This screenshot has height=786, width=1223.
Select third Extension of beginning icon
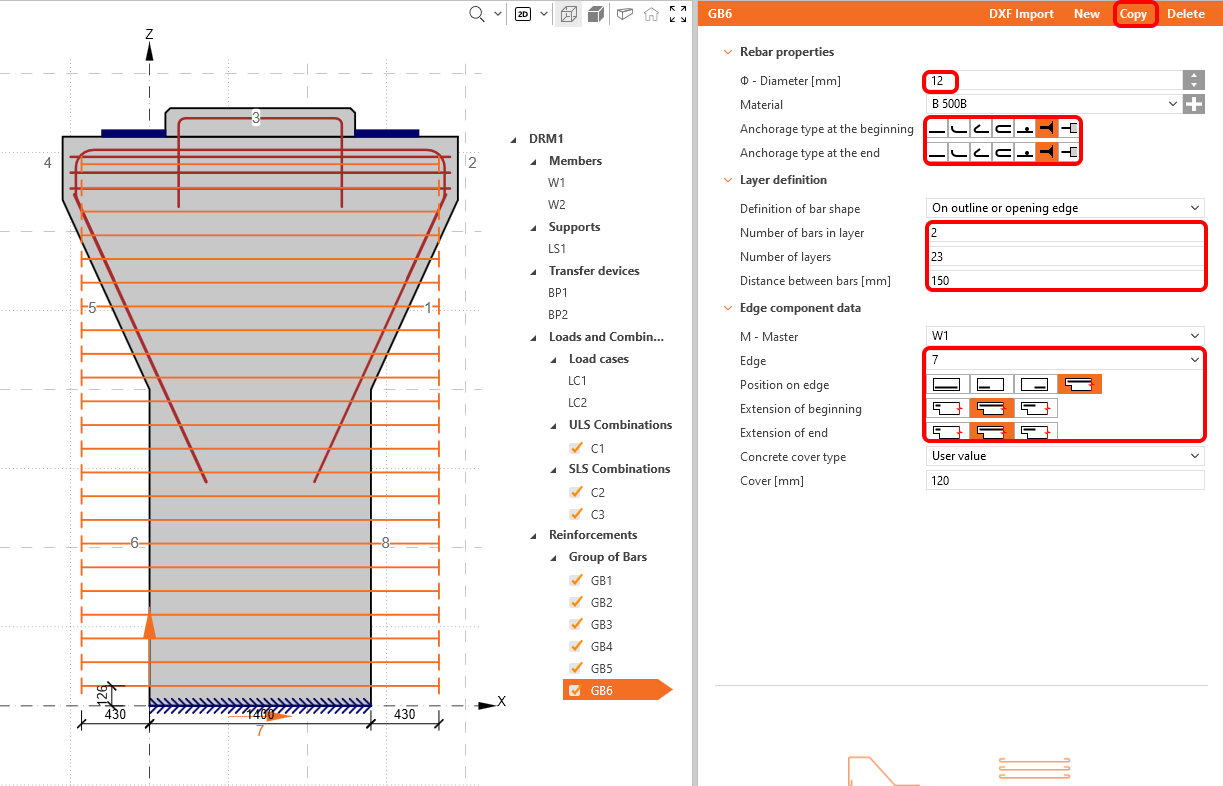pos(1035,409)
